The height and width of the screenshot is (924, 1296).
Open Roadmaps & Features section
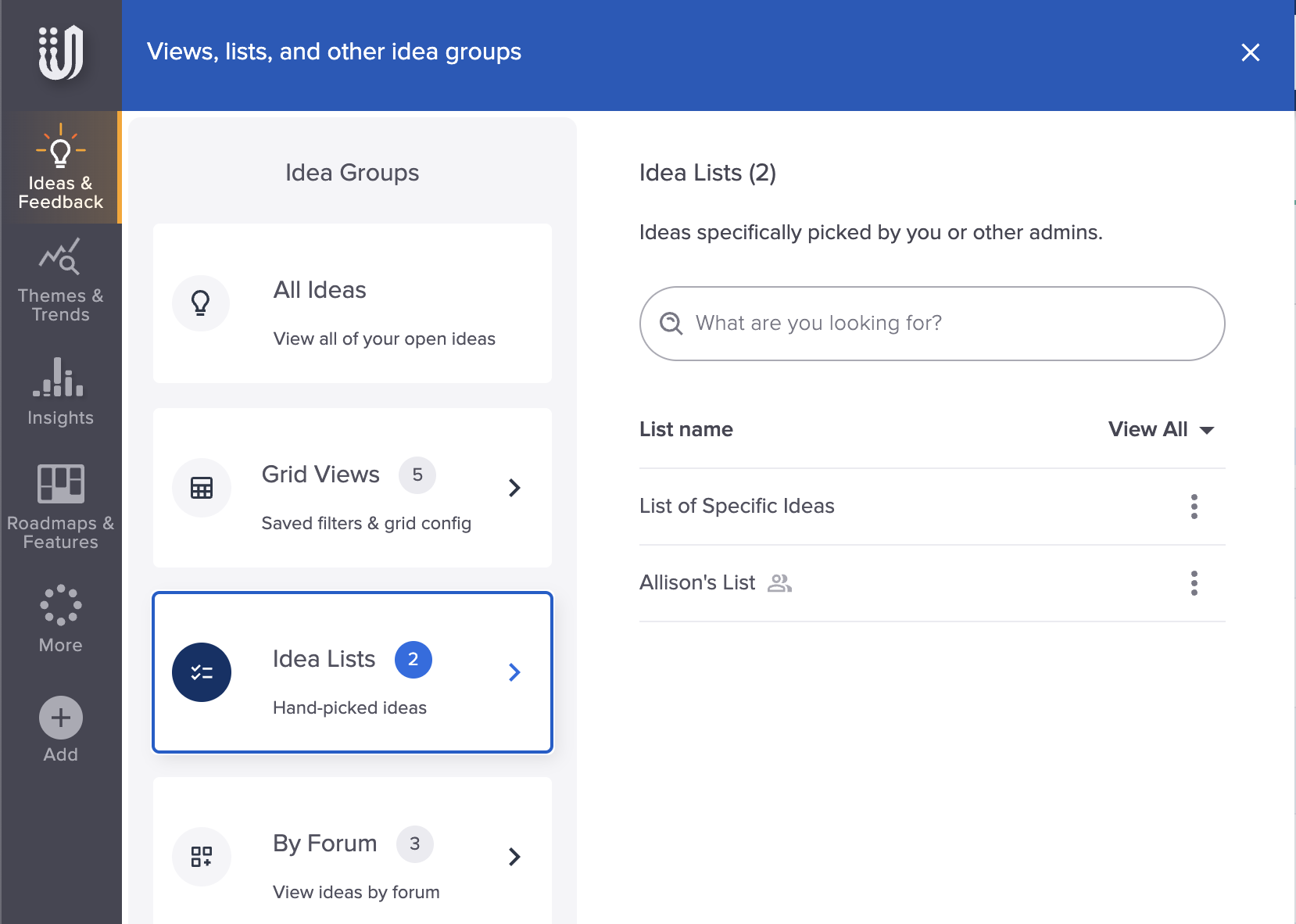pyautogui.click(x=60, y=507)
